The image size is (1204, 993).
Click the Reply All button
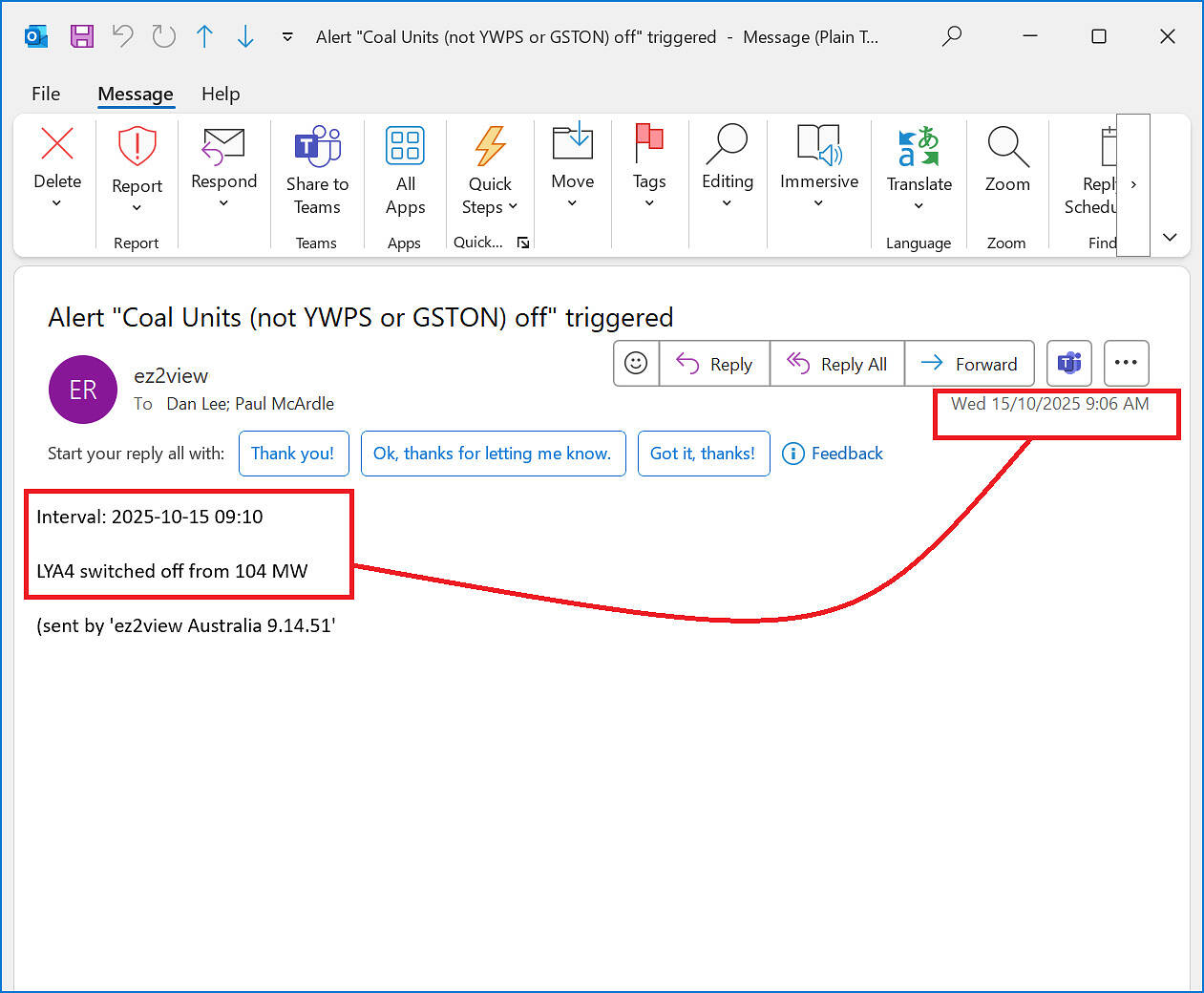click(837, 364)
